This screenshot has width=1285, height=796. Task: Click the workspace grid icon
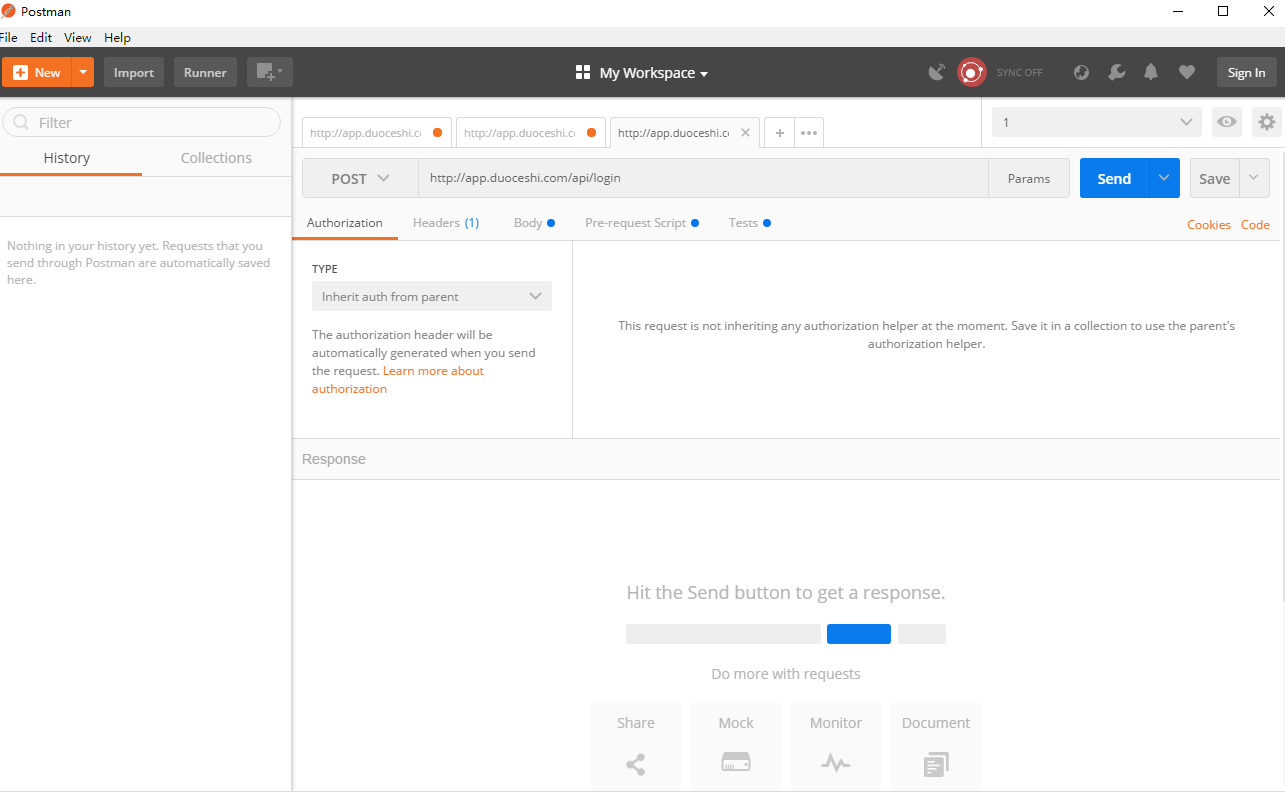pyautogui.click(x=583, y=73)
